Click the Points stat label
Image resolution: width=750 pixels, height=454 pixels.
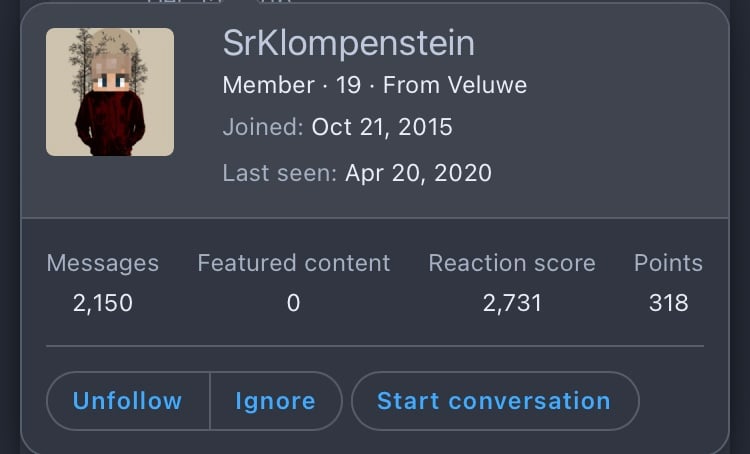point(668,263)
